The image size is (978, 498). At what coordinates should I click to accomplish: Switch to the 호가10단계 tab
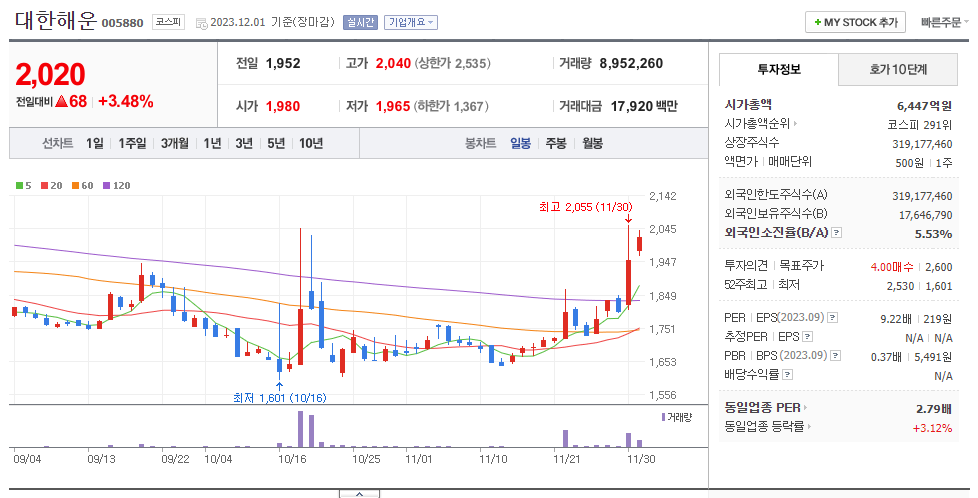(x=898, y=69)
